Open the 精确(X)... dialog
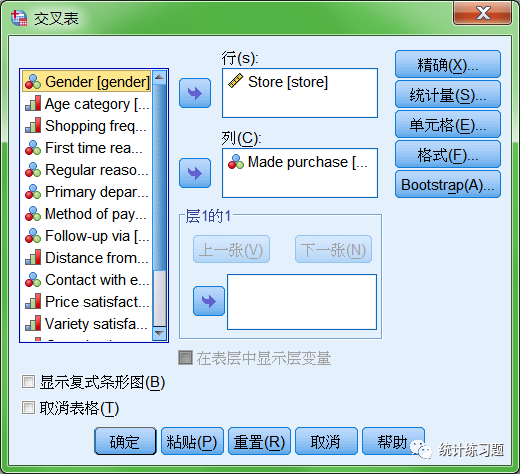Image resolution: width=520 pixels, height=474 pixels. [448, 64]
